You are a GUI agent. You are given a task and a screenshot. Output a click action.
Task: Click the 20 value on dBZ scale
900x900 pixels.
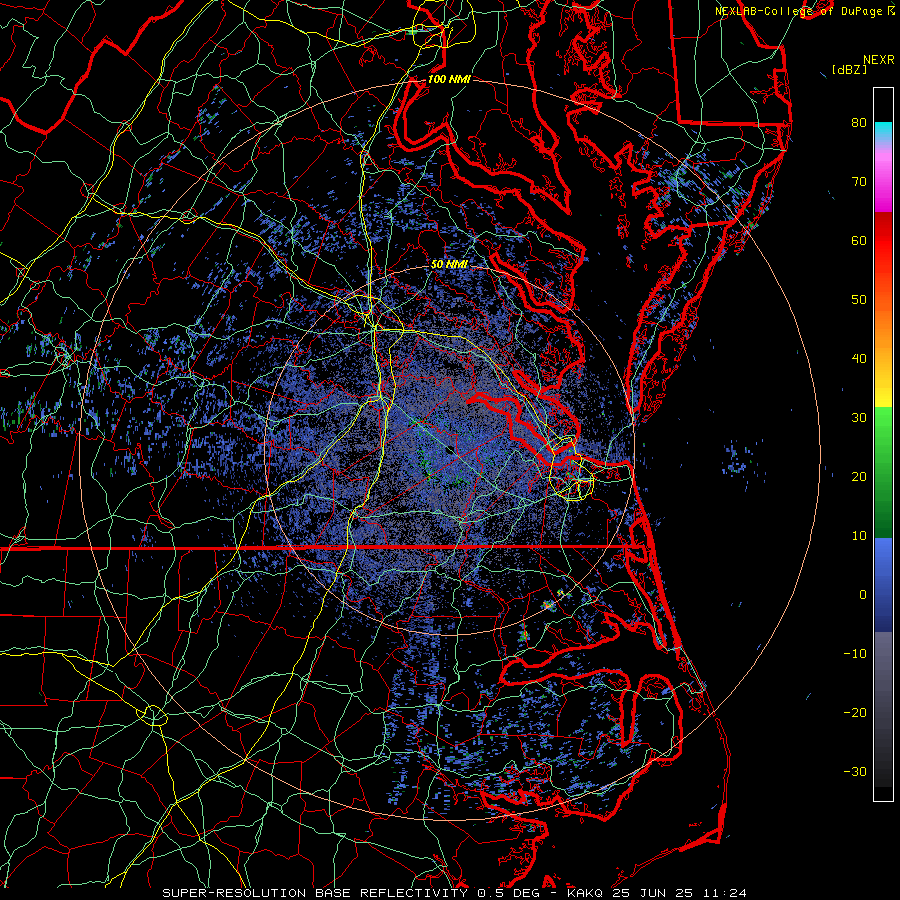[x=859, y=476]
